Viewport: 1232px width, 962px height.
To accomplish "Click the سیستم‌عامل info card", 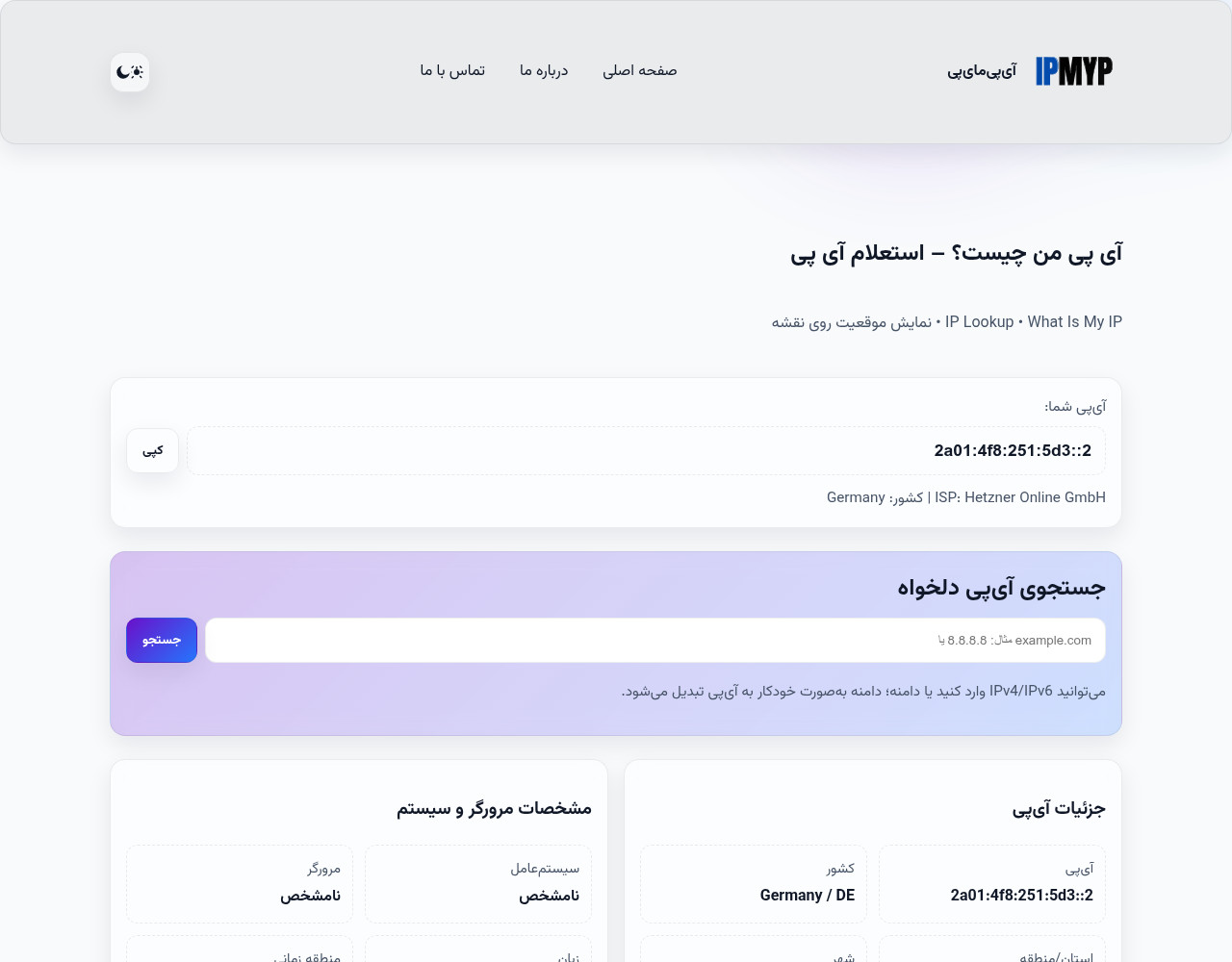I will click(478, 884).
